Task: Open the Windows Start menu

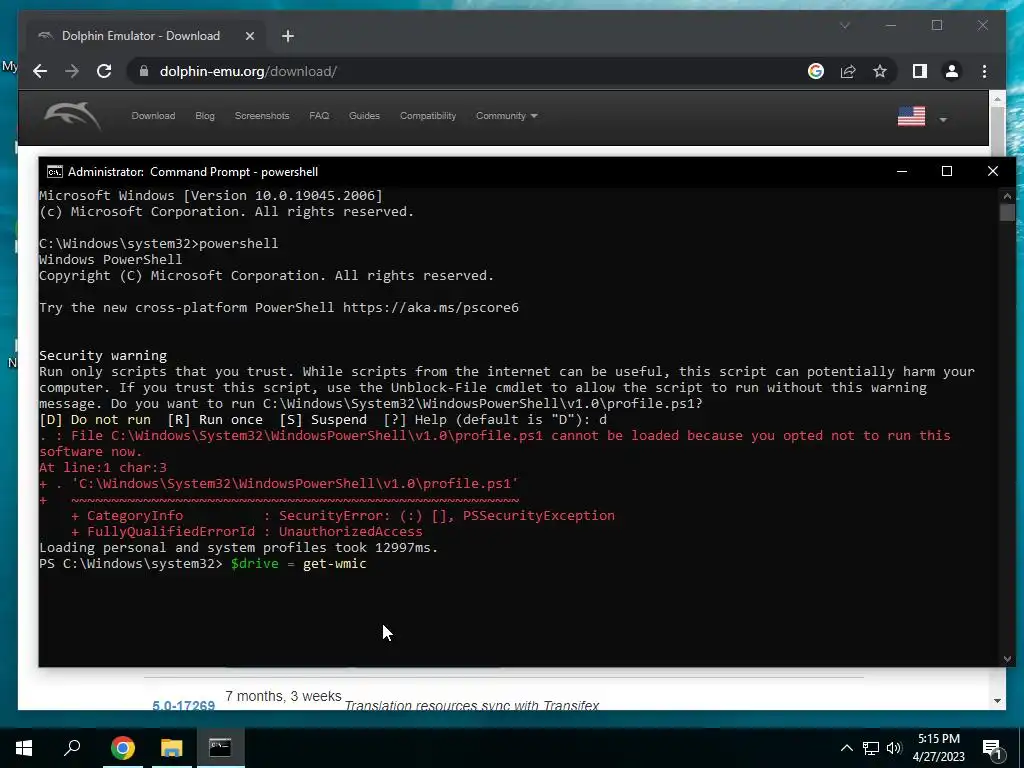Action: (24, 748)
